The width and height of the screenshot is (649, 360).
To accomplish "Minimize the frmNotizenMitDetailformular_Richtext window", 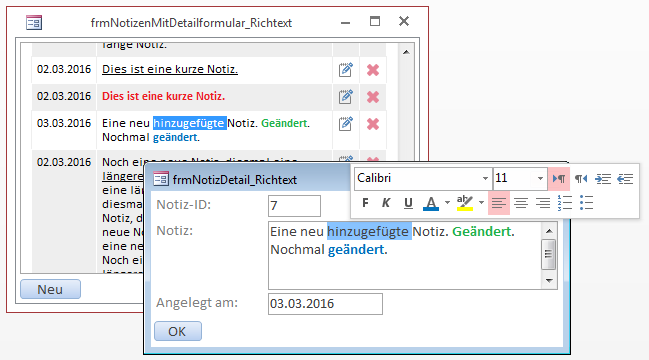I will pyautogui.click(x=346, y=22).
